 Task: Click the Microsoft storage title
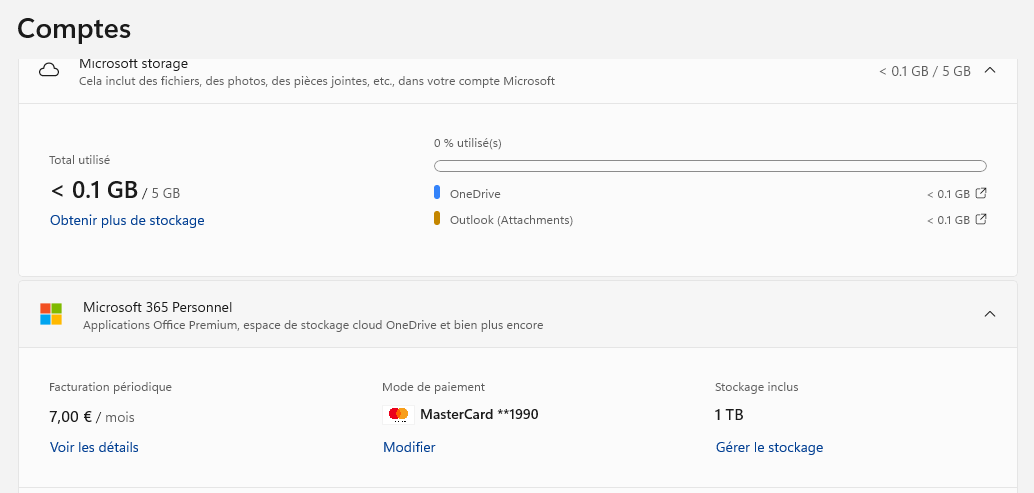(133, 63)
